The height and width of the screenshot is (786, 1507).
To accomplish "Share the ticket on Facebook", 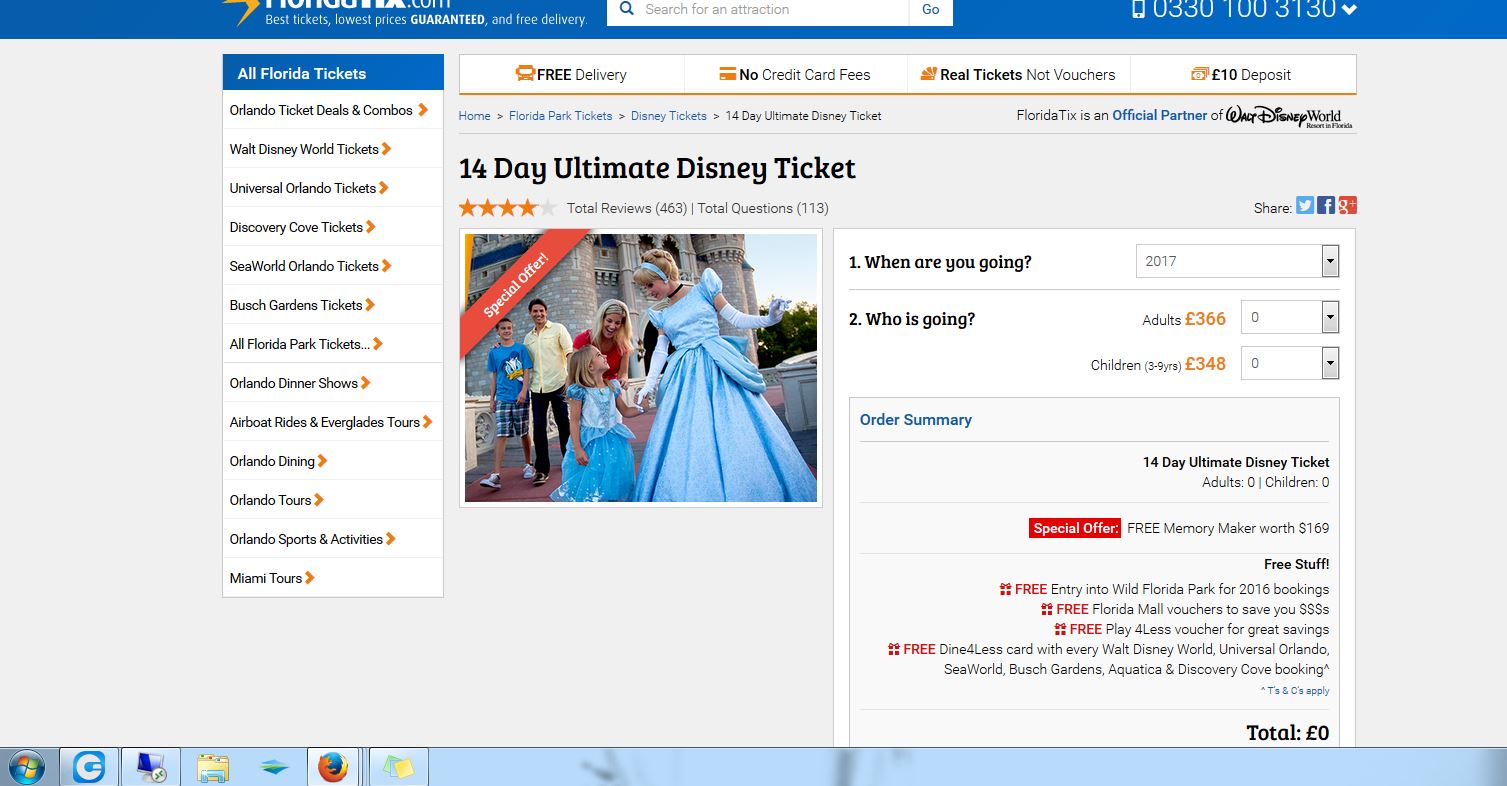I will click(1326, 205).
